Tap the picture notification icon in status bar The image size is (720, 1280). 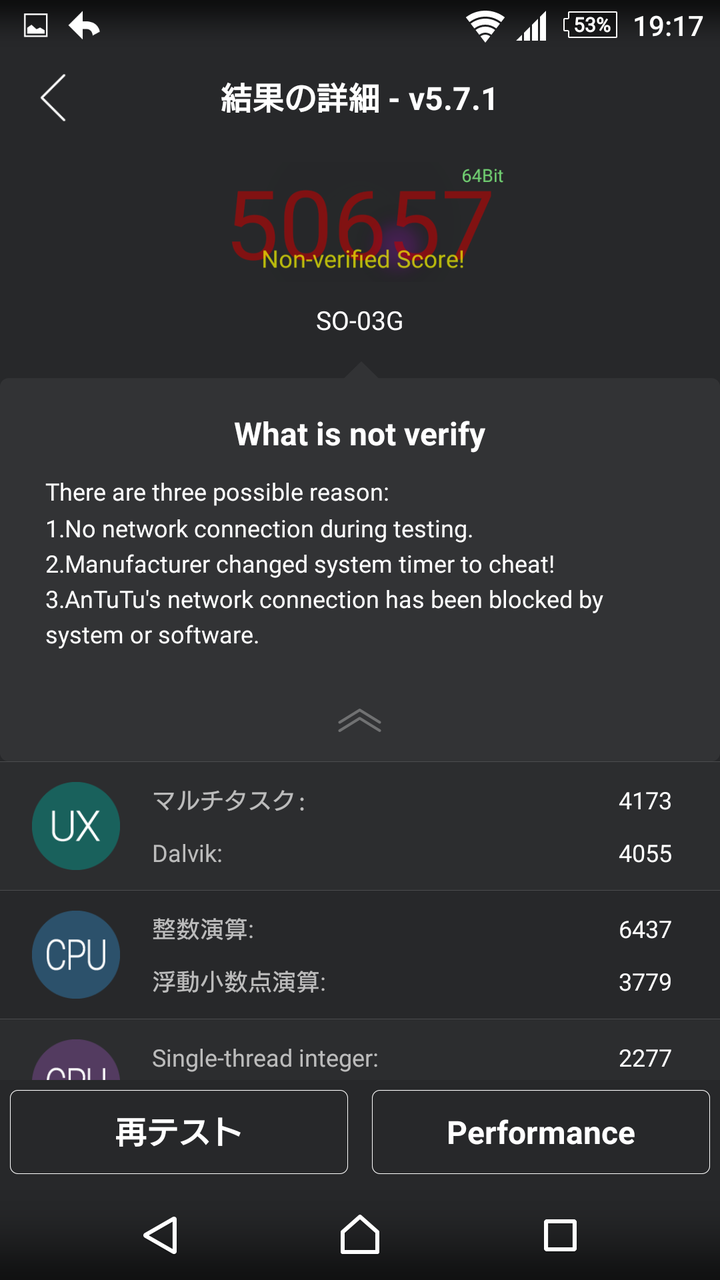click(x=36, y=26)
